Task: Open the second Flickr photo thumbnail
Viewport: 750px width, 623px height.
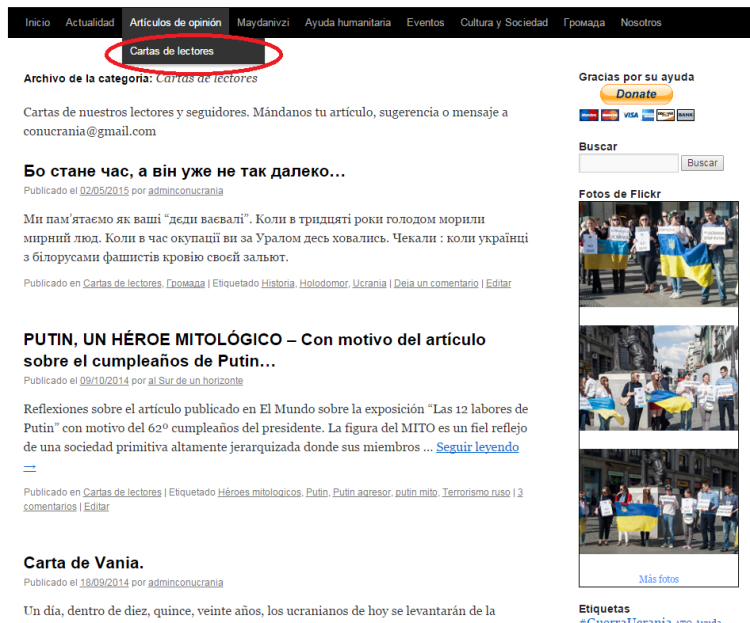Action: coord(658,378)
